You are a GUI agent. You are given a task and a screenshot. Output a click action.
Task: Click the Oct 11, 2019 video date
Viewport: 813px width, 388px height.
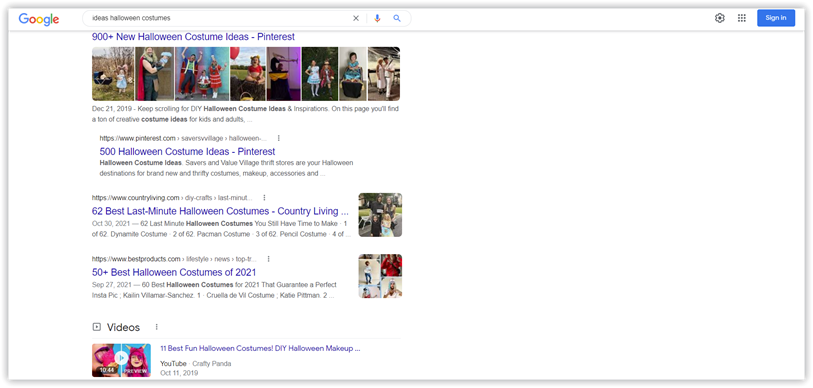pos(179,373)
